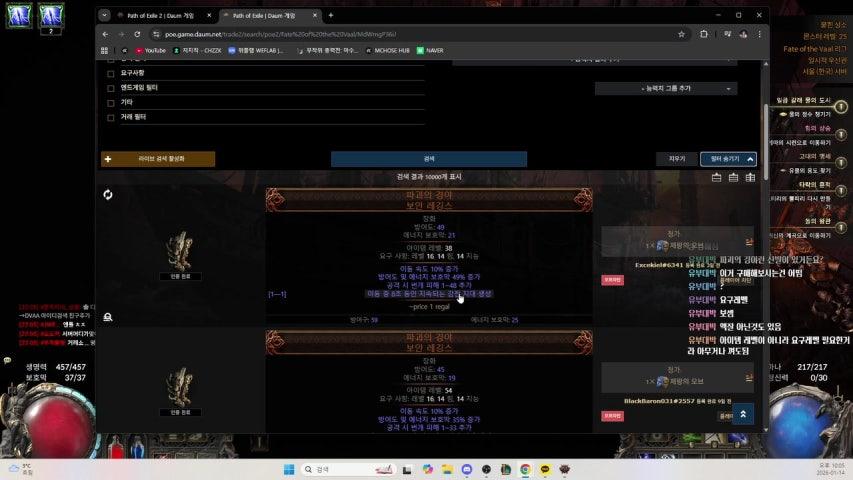Click the '~price 1 regal' note text
Image resolution: width=853 pixels, height=480 pixels.
pyautogui.click(x=429, y=307)
